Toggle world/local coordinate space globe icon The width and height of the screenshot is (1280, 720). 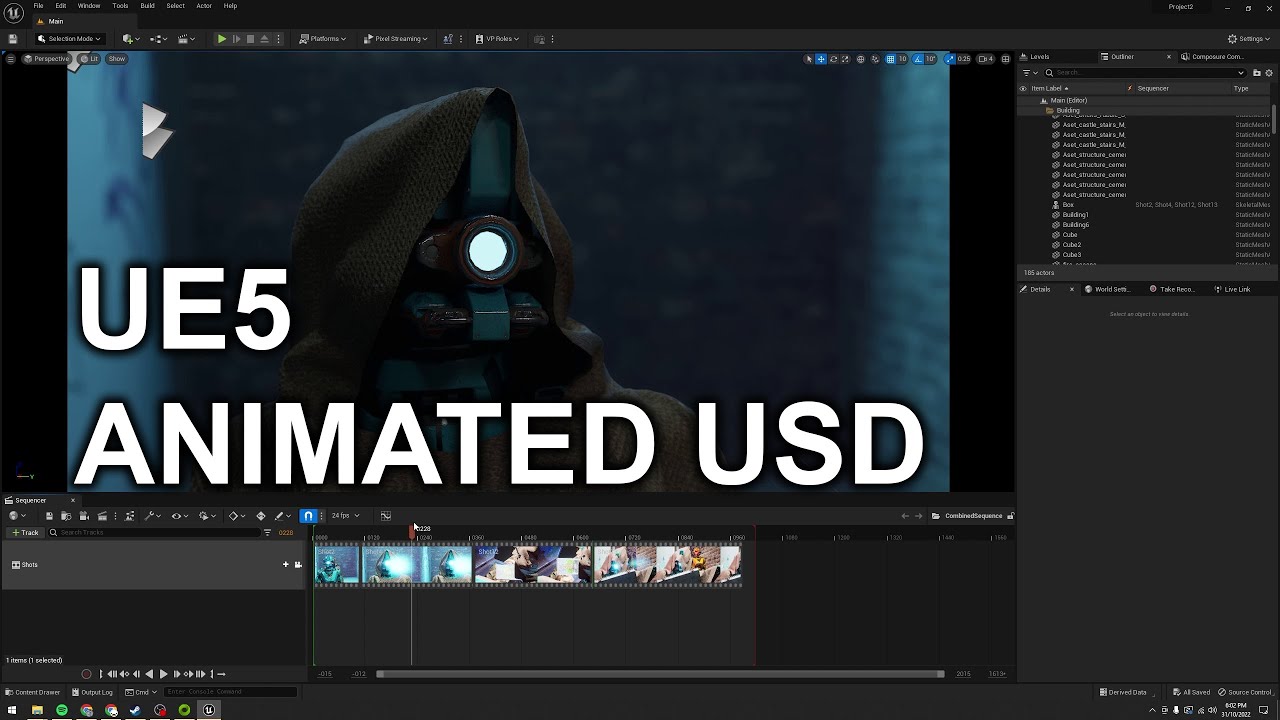point(861,59)
